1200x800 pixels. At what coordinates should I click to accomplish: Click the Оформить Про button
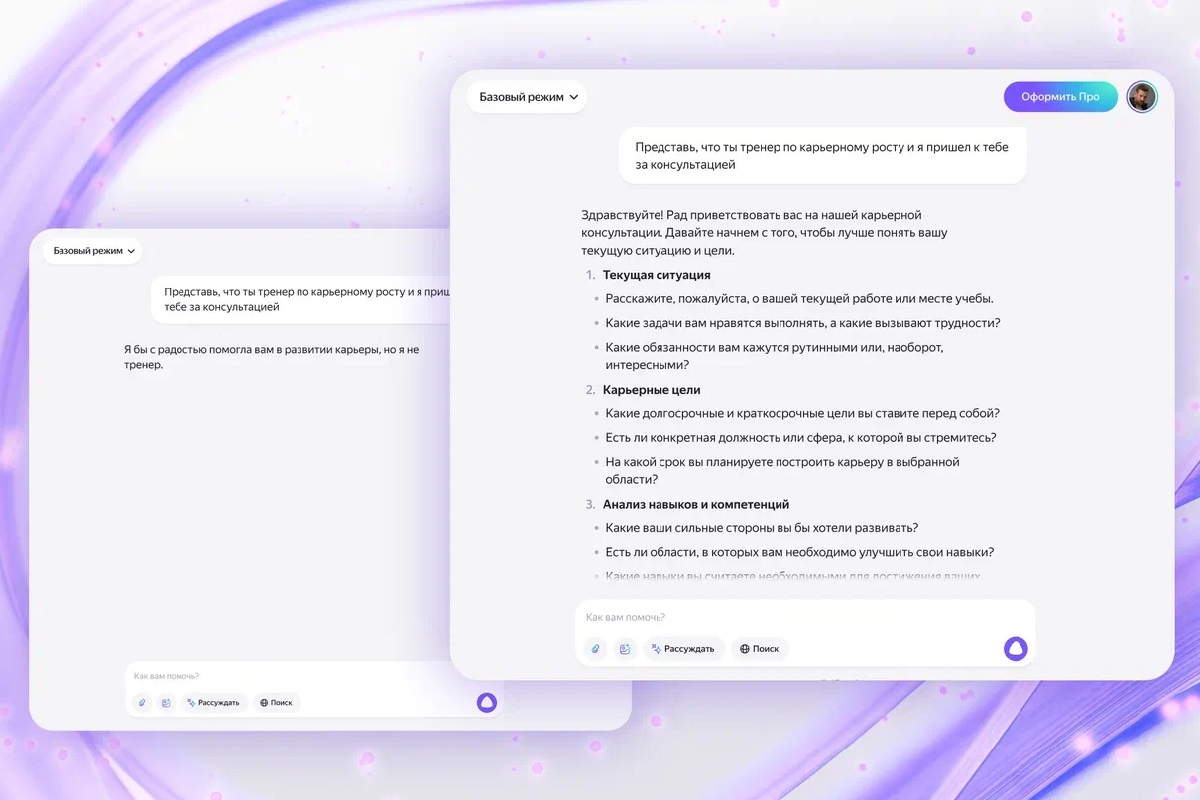tap(1060, 97)
